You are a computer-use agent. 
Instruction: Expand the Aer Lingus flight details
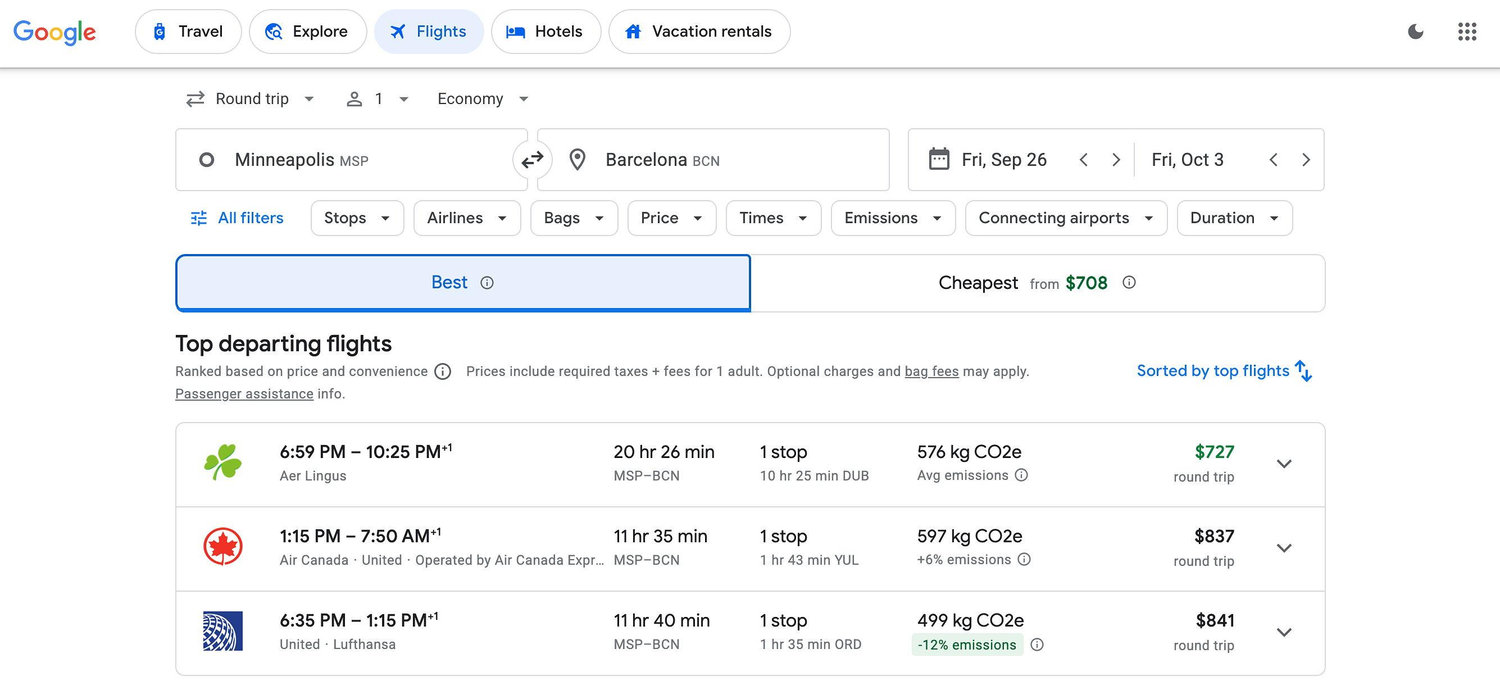point(1284,464)
